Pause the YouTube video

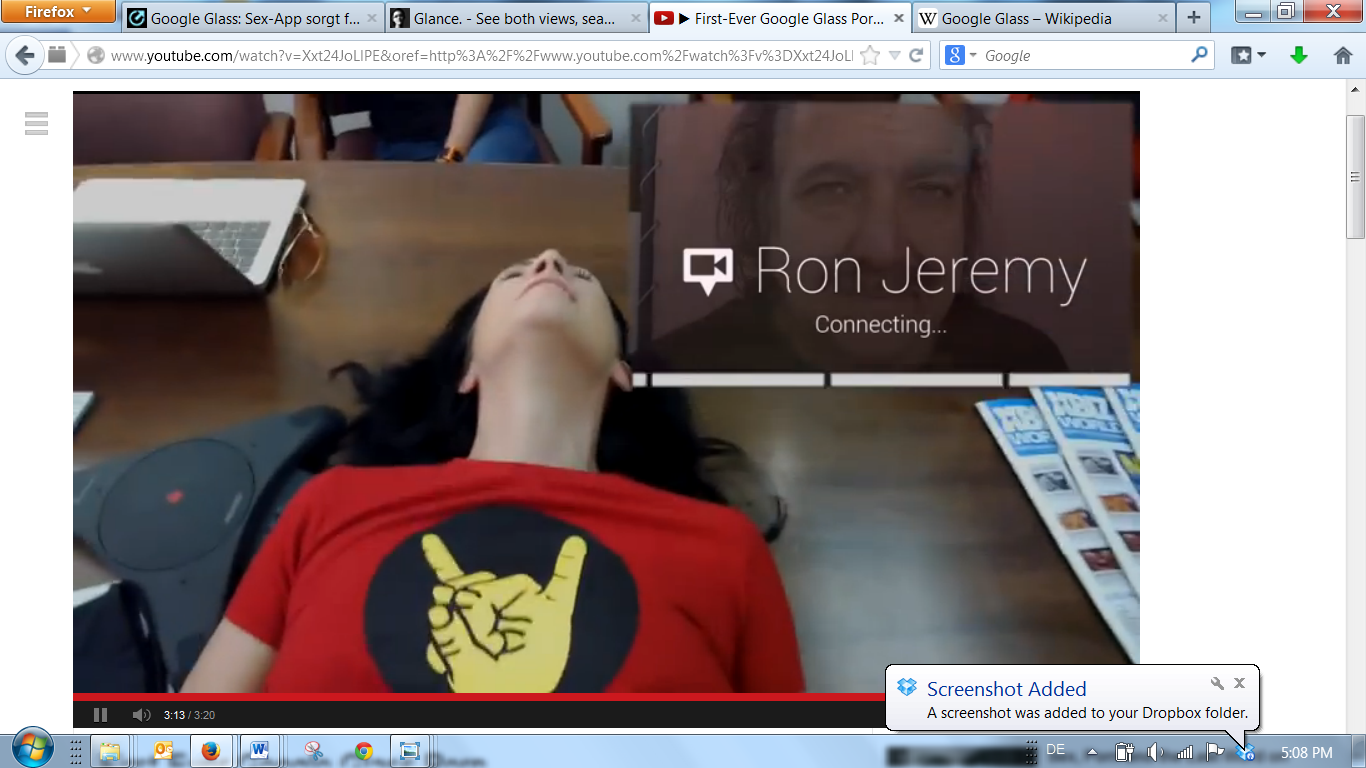pyautogui.click(x=100, y=714)
